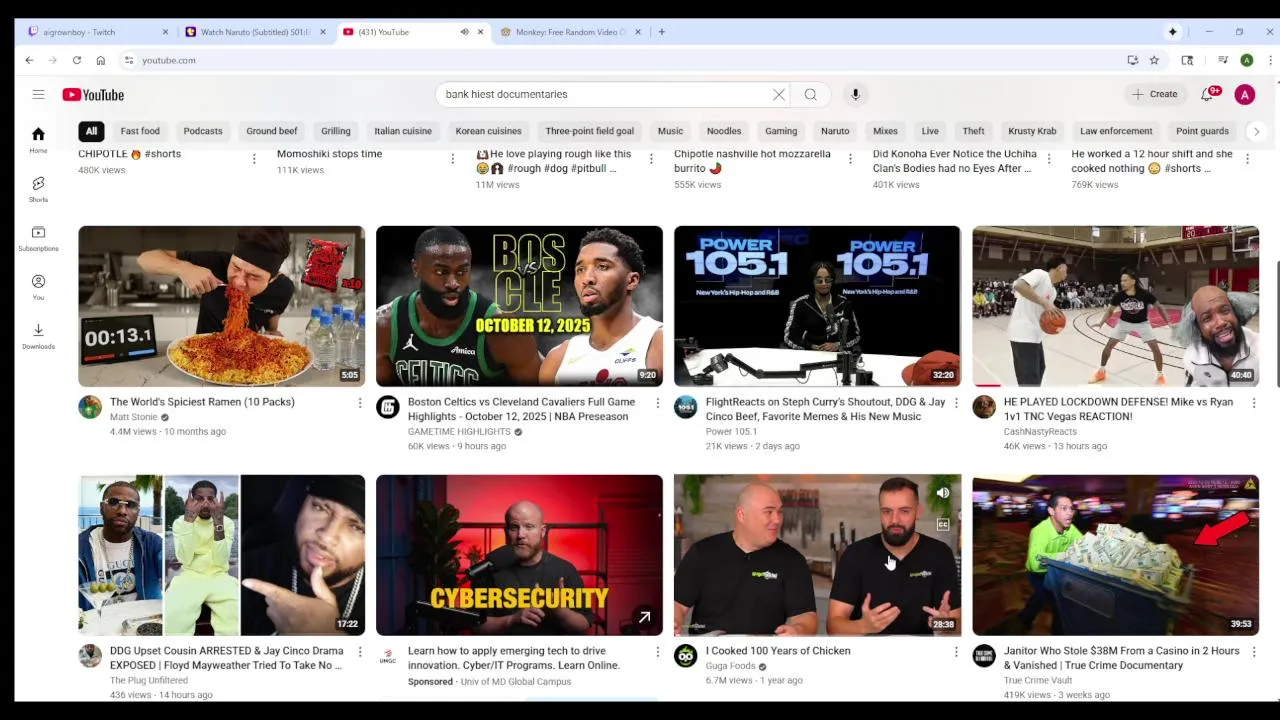This screenshot has width=1280, height=720.
Task: Bookmark this page with star icon
Action: point(1154,60)
